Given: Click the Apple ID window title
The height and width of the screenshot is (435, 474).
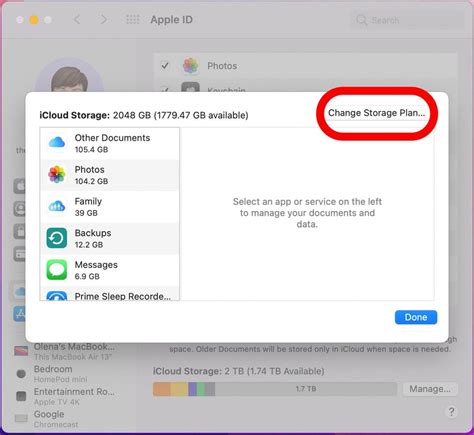Looking at the screenshot, I should pos(171,20).
